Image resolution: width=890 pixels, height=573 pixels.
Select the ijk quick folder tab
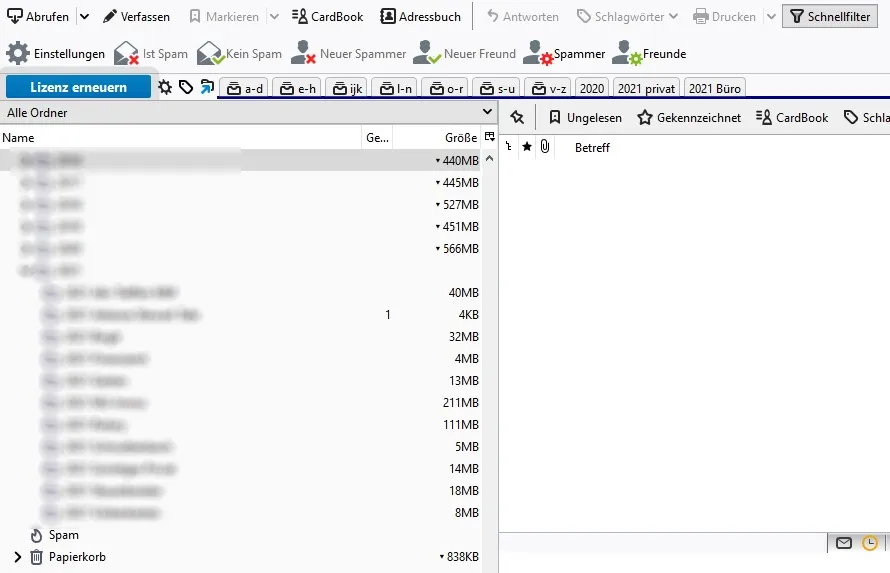pyautogui.click(x=347, y=89)
